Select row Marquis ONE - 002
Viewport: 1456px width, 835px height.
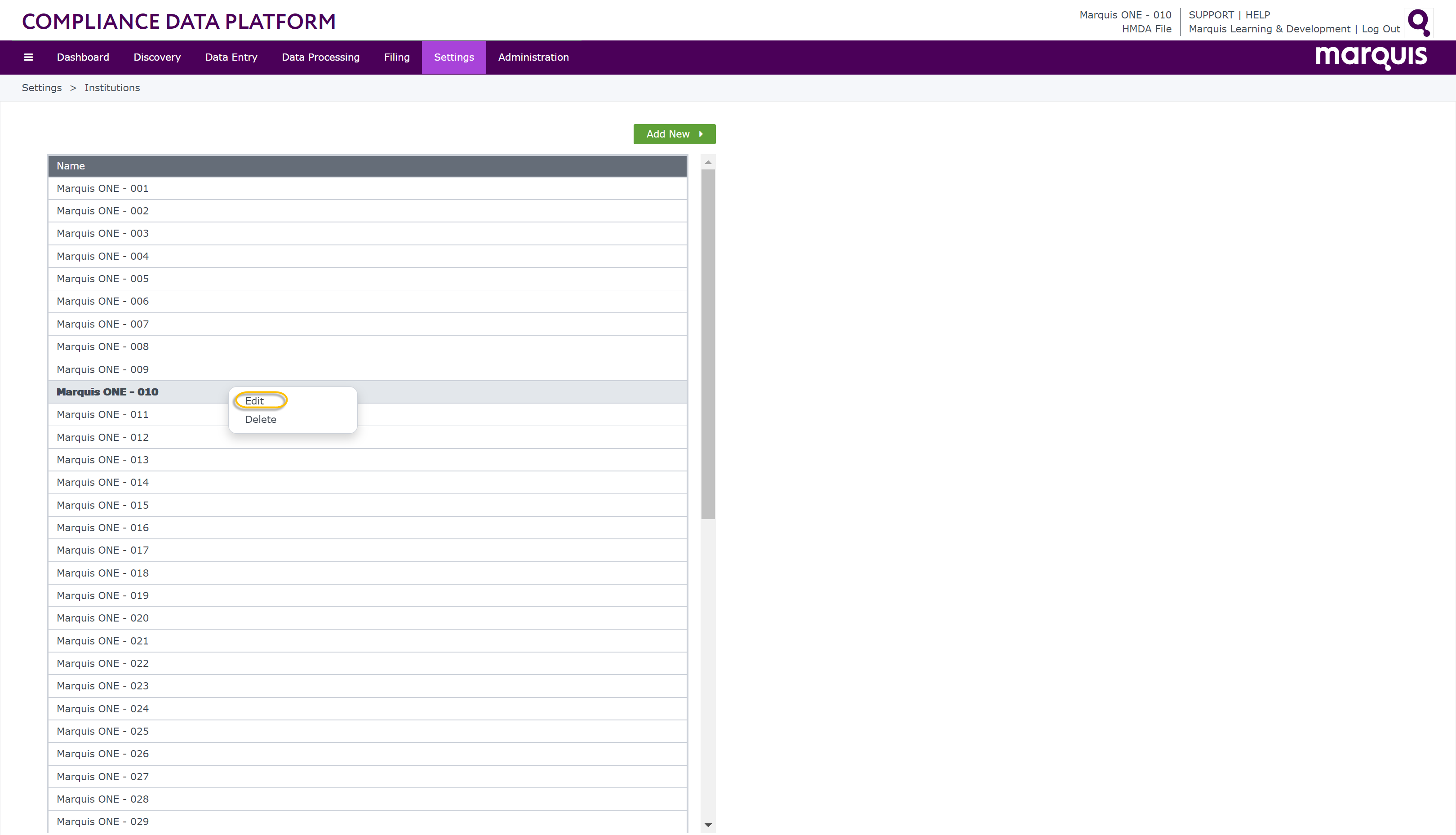368,211
